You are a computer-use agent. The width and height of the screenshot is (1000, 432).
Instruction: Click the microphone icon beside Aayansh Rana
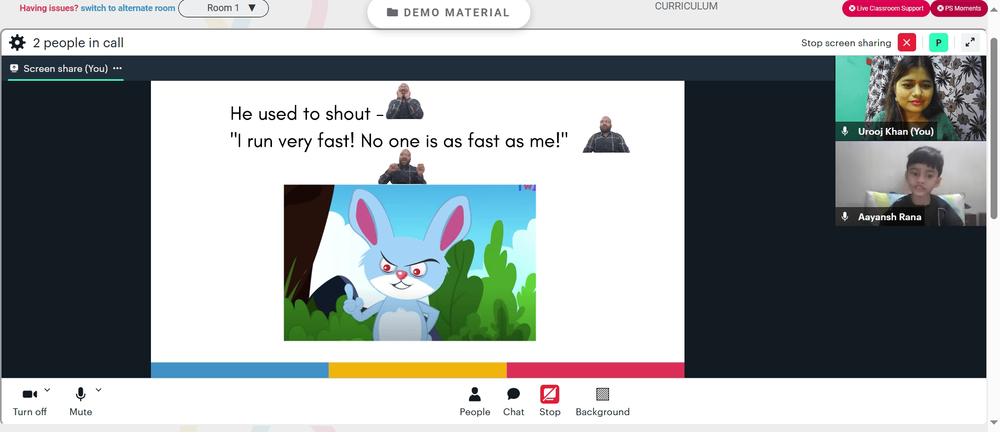[845, 217]
